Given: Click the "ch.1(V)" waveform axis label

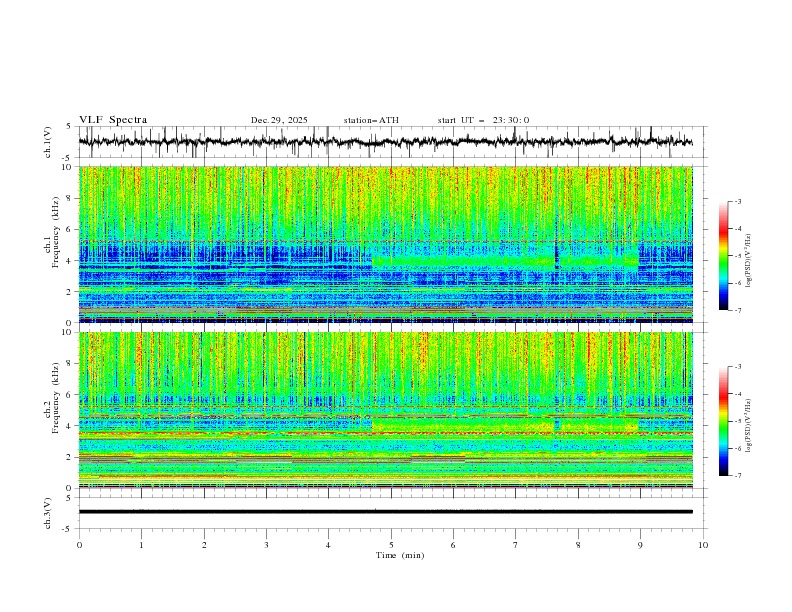Looking at the screenshot, I should click(x=48, y=142).
